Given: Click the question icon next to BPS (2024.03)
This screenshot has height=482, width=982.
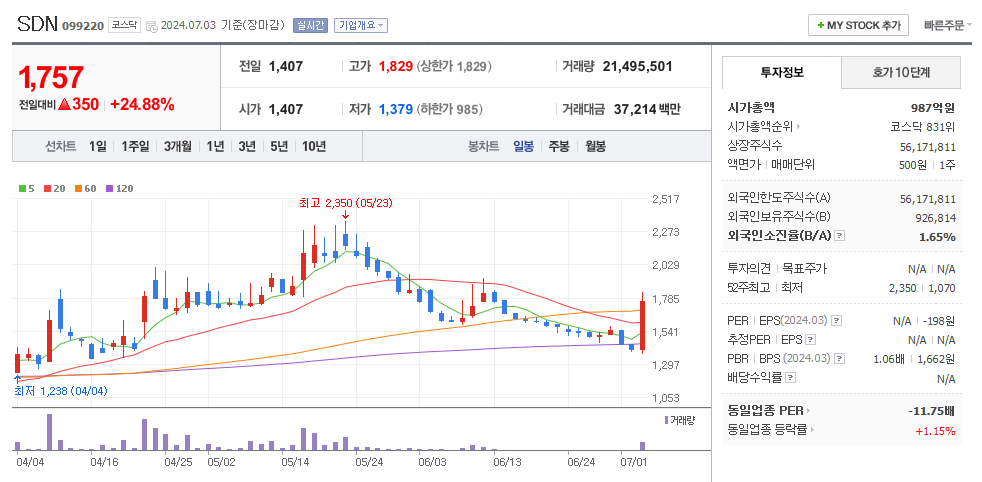Looking at the screenshot, I should pyautogui.click(x=840, y=359).
